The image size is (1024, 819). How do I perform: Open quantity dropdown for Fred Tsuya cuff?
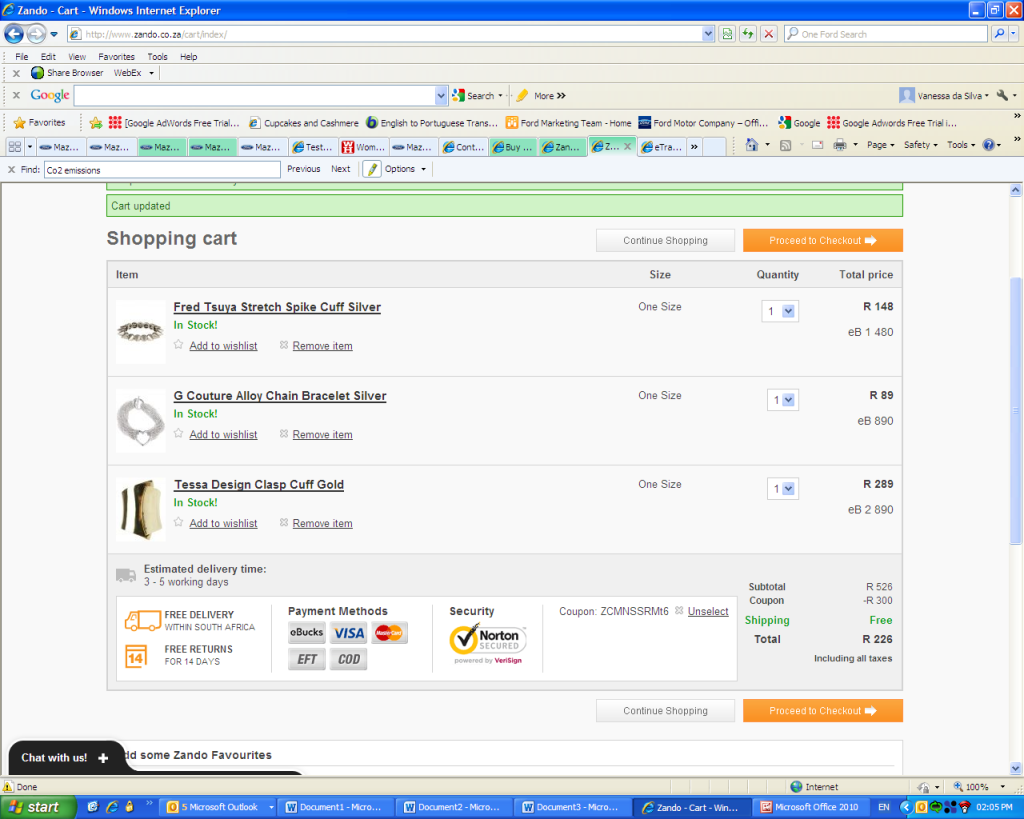click(780, 312)
